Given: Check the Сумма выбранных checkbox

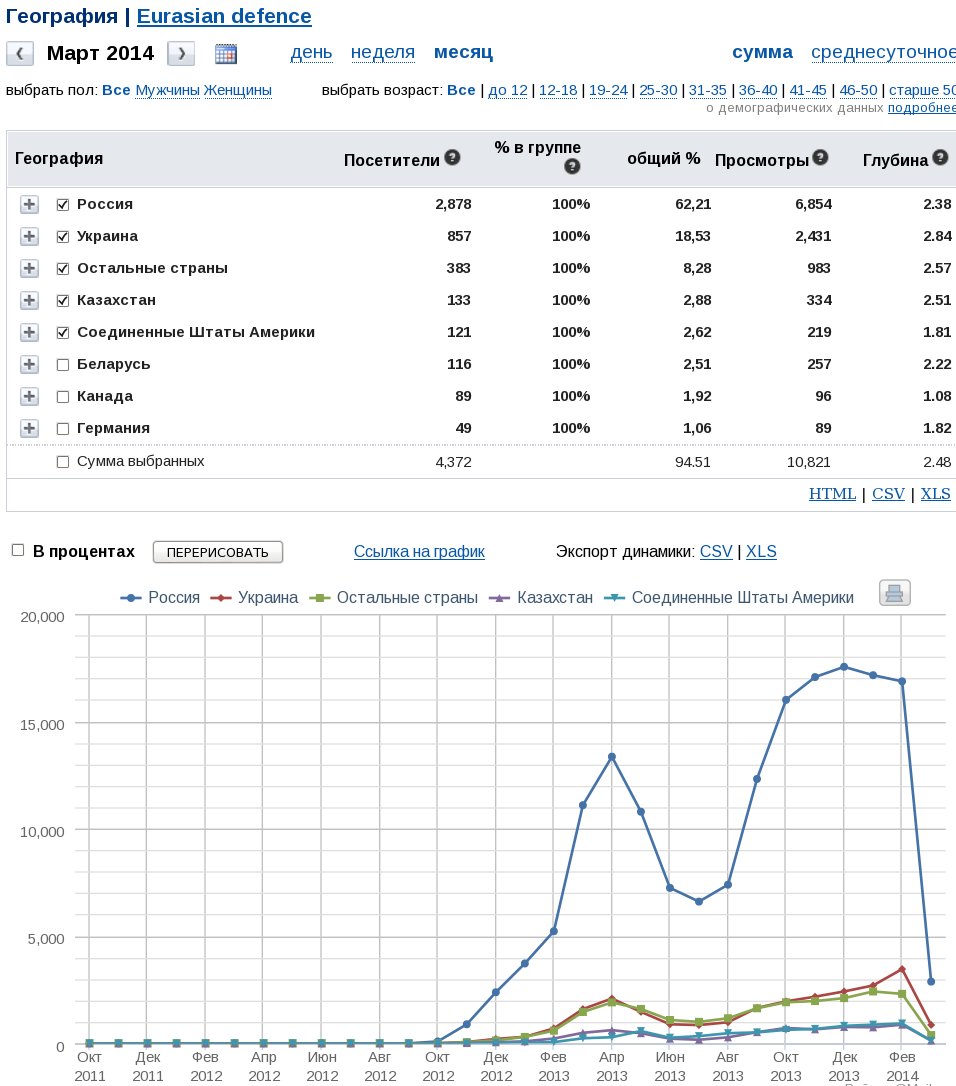Looking at the screenshot, I should click(x=63, y=462).
